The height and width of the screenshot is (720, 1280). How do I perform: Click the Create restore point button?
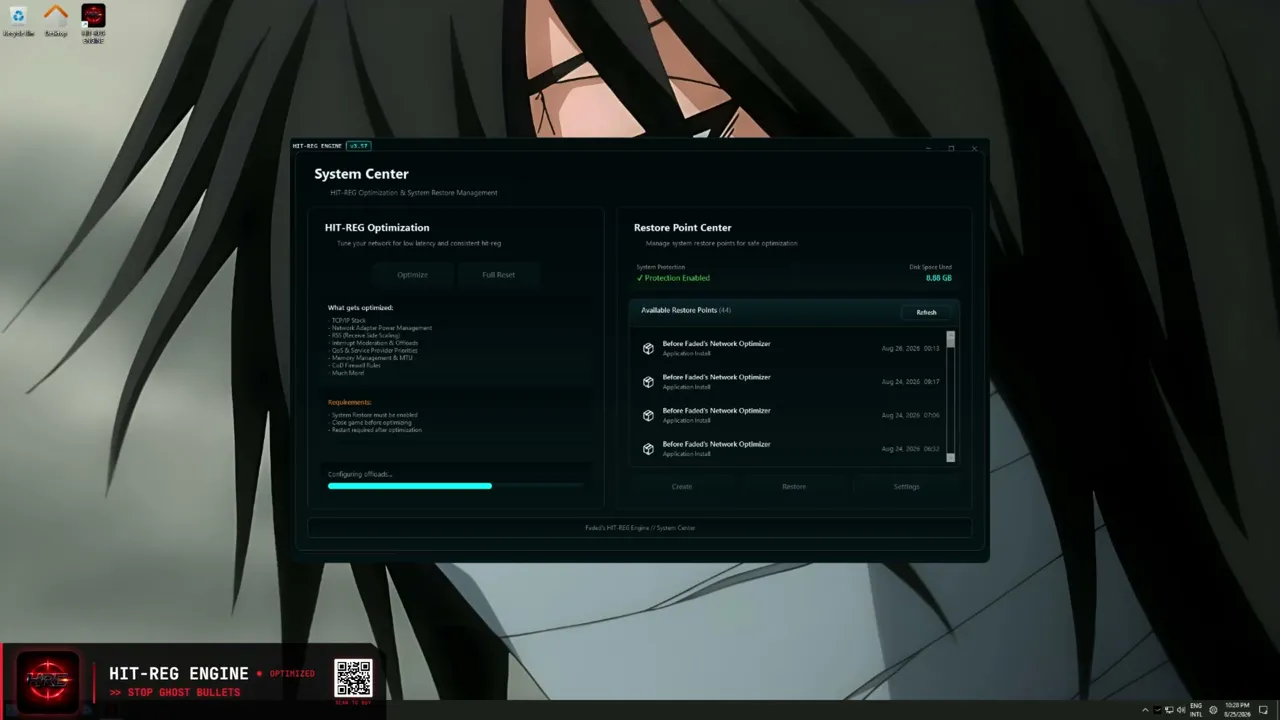682,487
